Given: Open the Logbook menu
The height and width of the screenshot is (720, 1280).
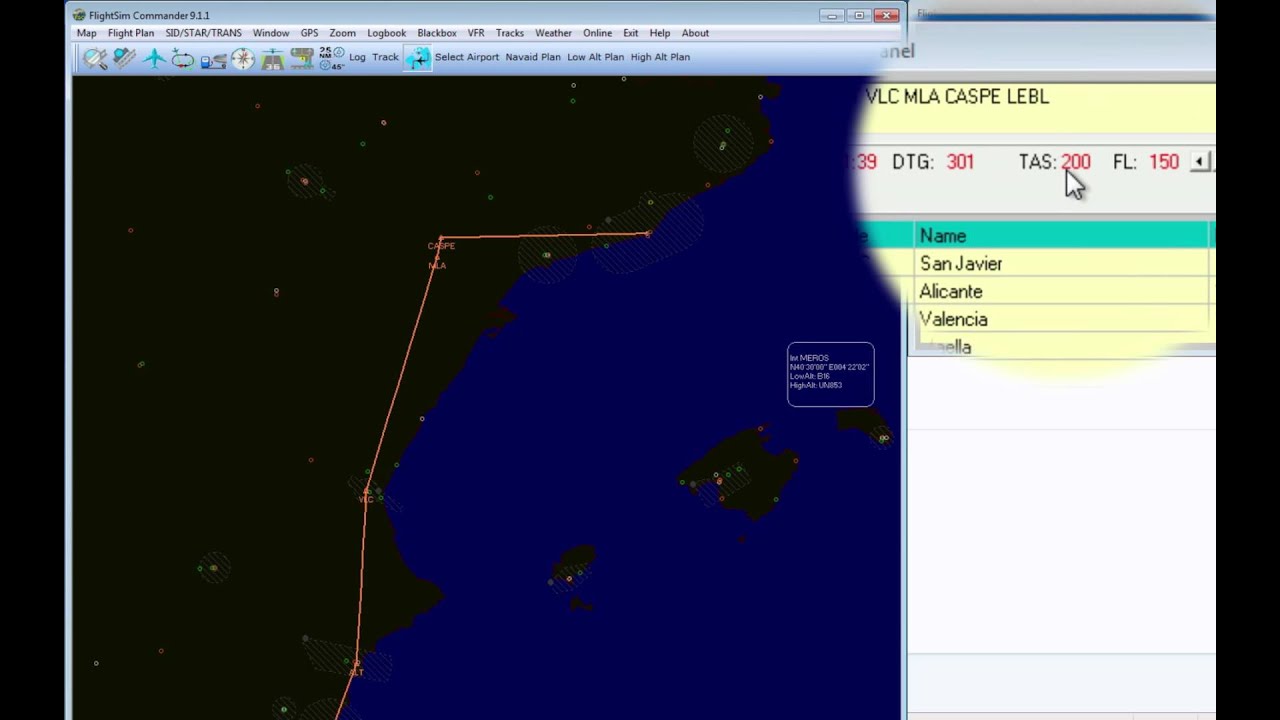Looking at the screenshot, I should (x=386, y=33).
